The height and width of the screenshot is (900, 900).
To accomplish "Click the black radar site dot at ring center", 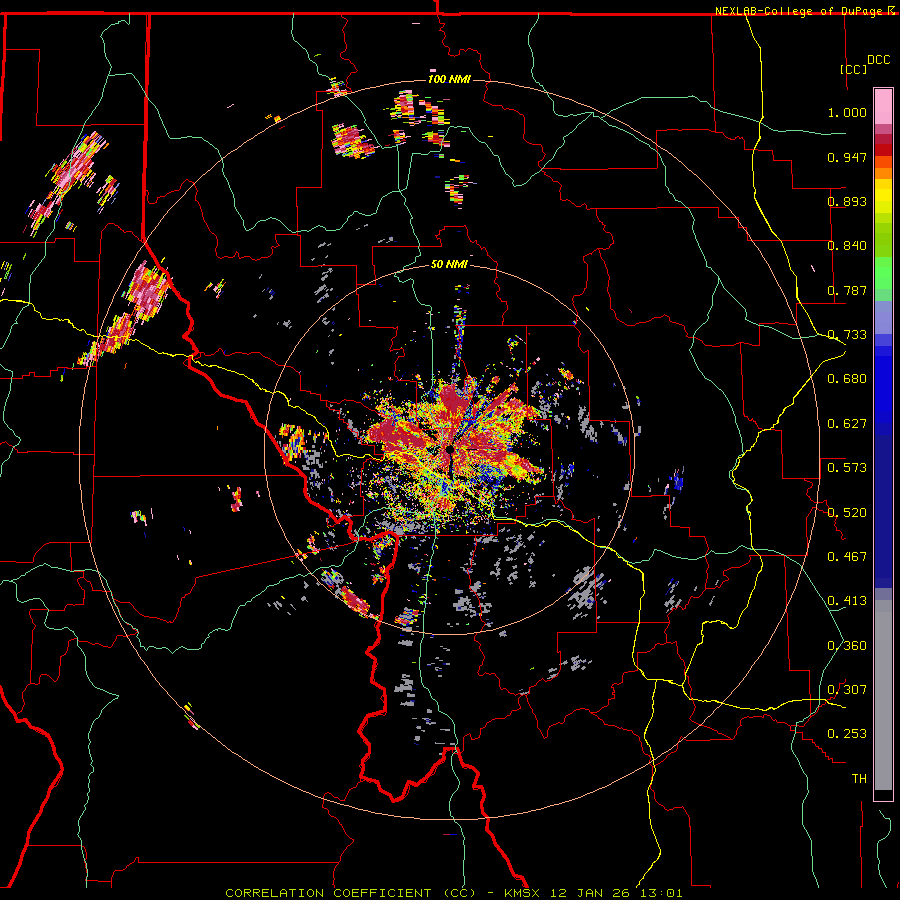I will coord(451,449).
